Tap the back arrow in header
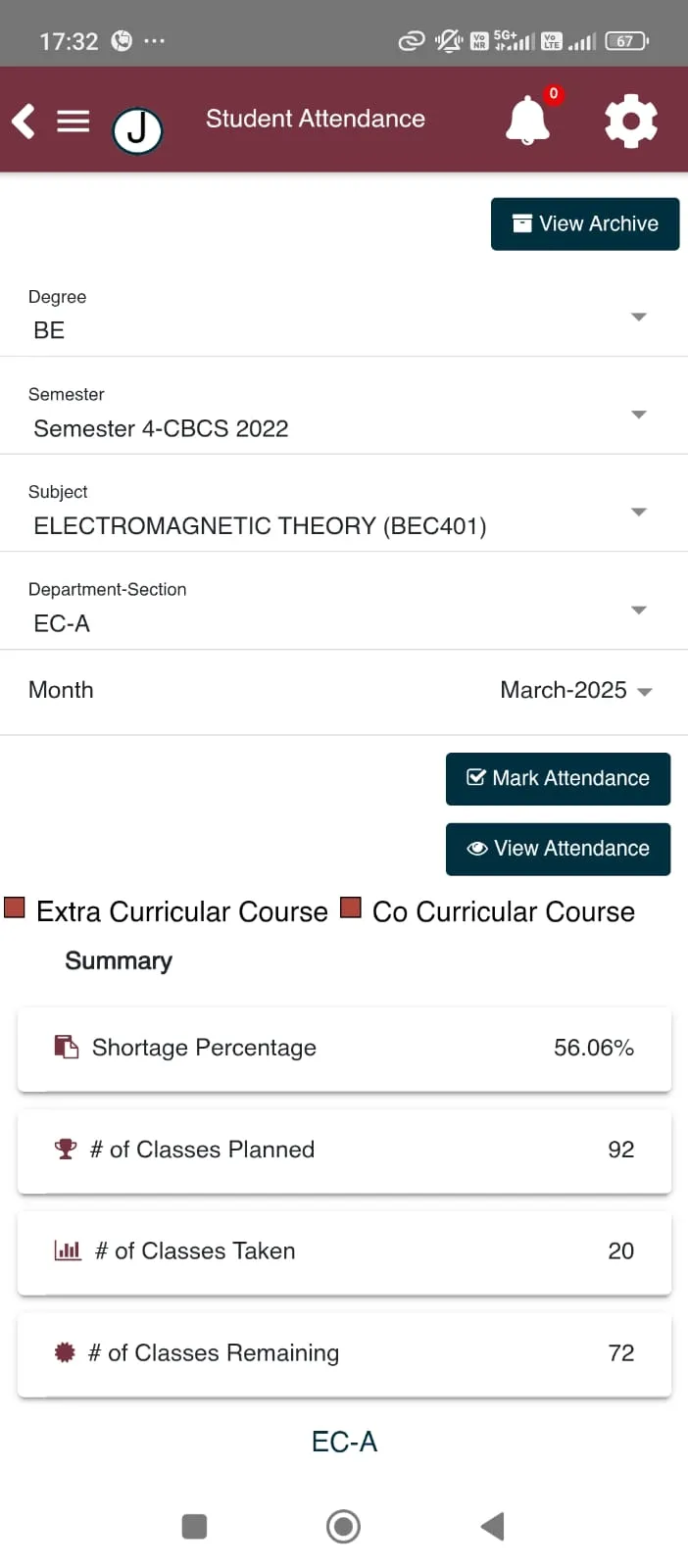The width and height of the screenshot is (688, 1568). tap(24, 122)
